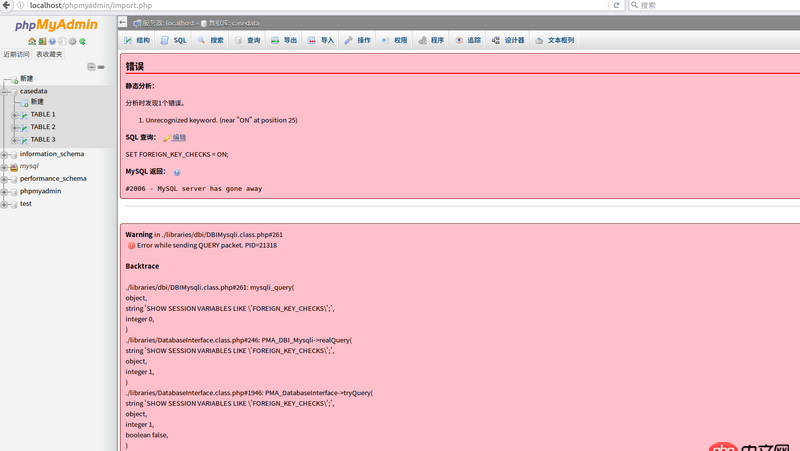Open the MySQL documentation page icon
800x451 pixels.
pyautogui.click(x=62, y=41)
